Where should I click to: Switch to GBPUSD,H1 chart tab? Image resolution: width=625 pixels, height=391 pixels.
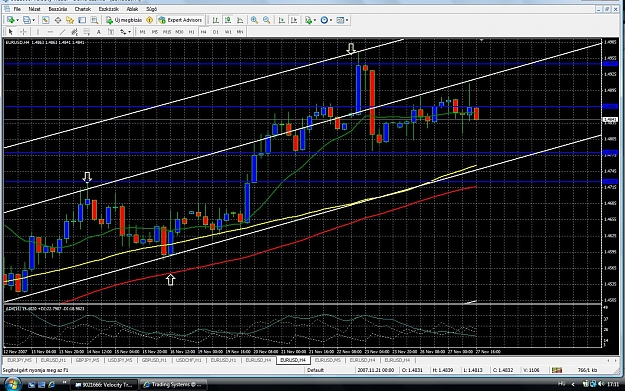pyautogui.click(x=154, y=360)
